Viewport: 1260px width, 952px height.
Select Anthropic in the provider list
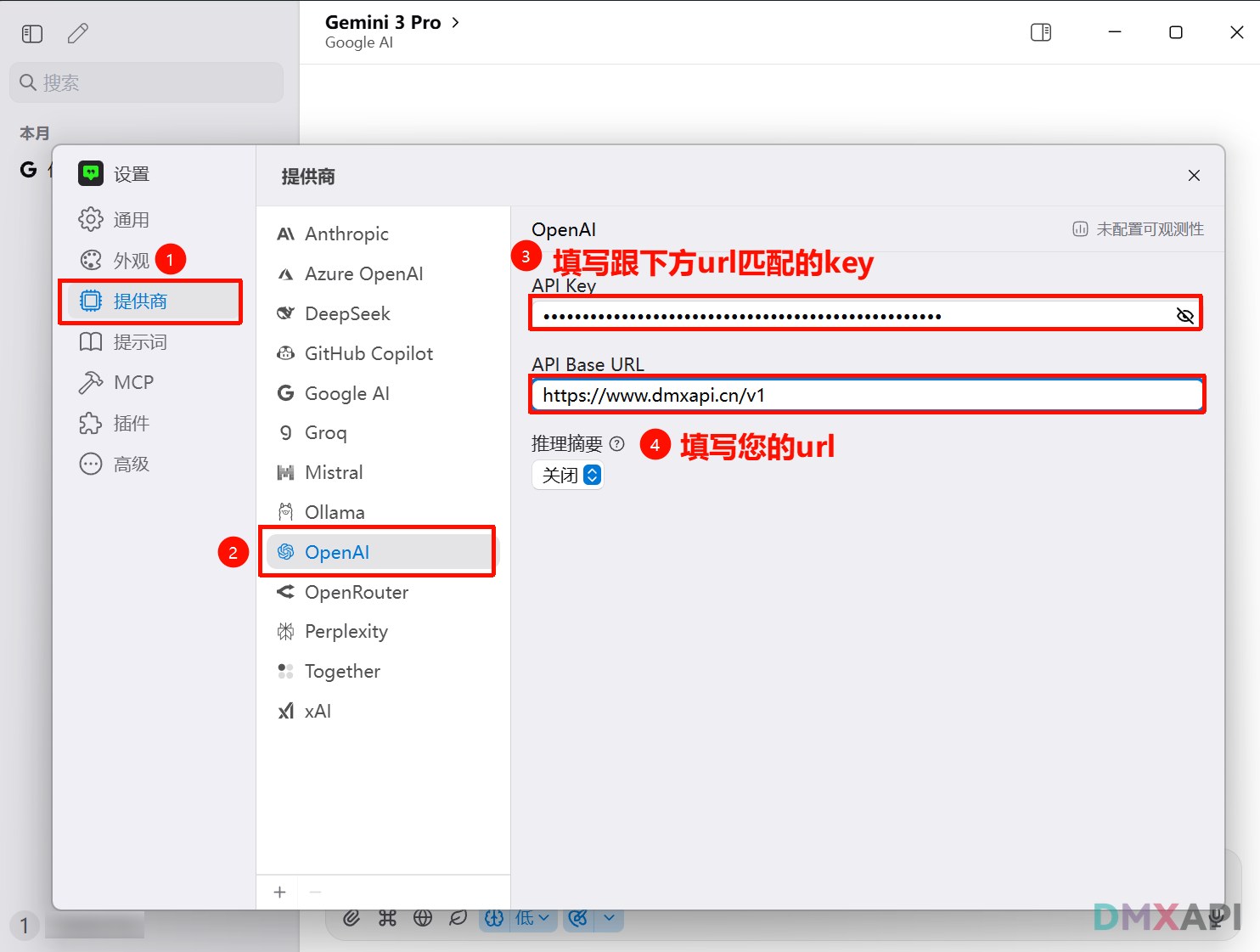pyautogui.click(x=346, y=234)
